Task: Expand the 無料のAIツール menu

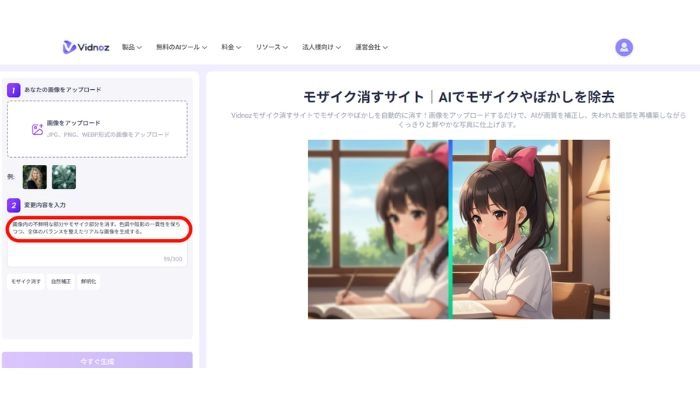Action: pos(181,47)
